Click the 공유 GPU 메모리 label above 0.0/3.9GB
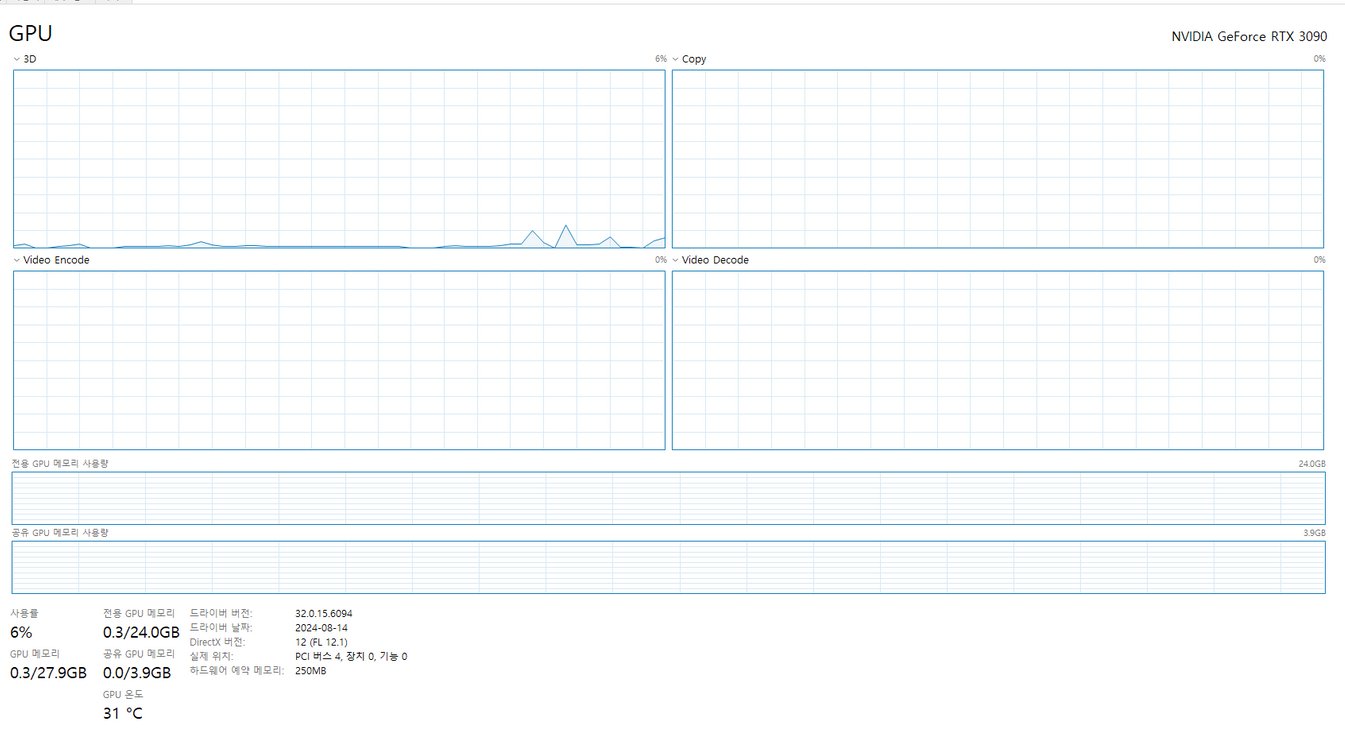The image size is (1345, 750). [139, 653]
